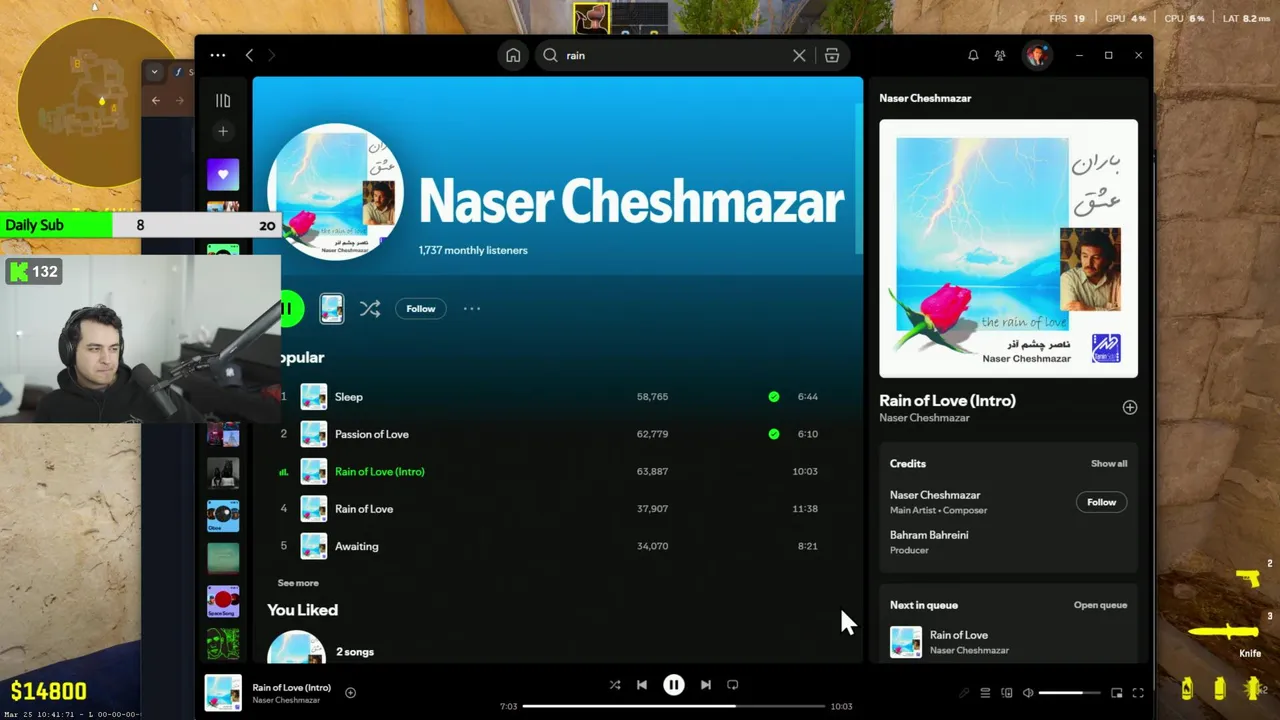Viewport: 1280px width, 720px height.
Task: Open the Browse icon beside the search bar
Action: pos(832,55)
